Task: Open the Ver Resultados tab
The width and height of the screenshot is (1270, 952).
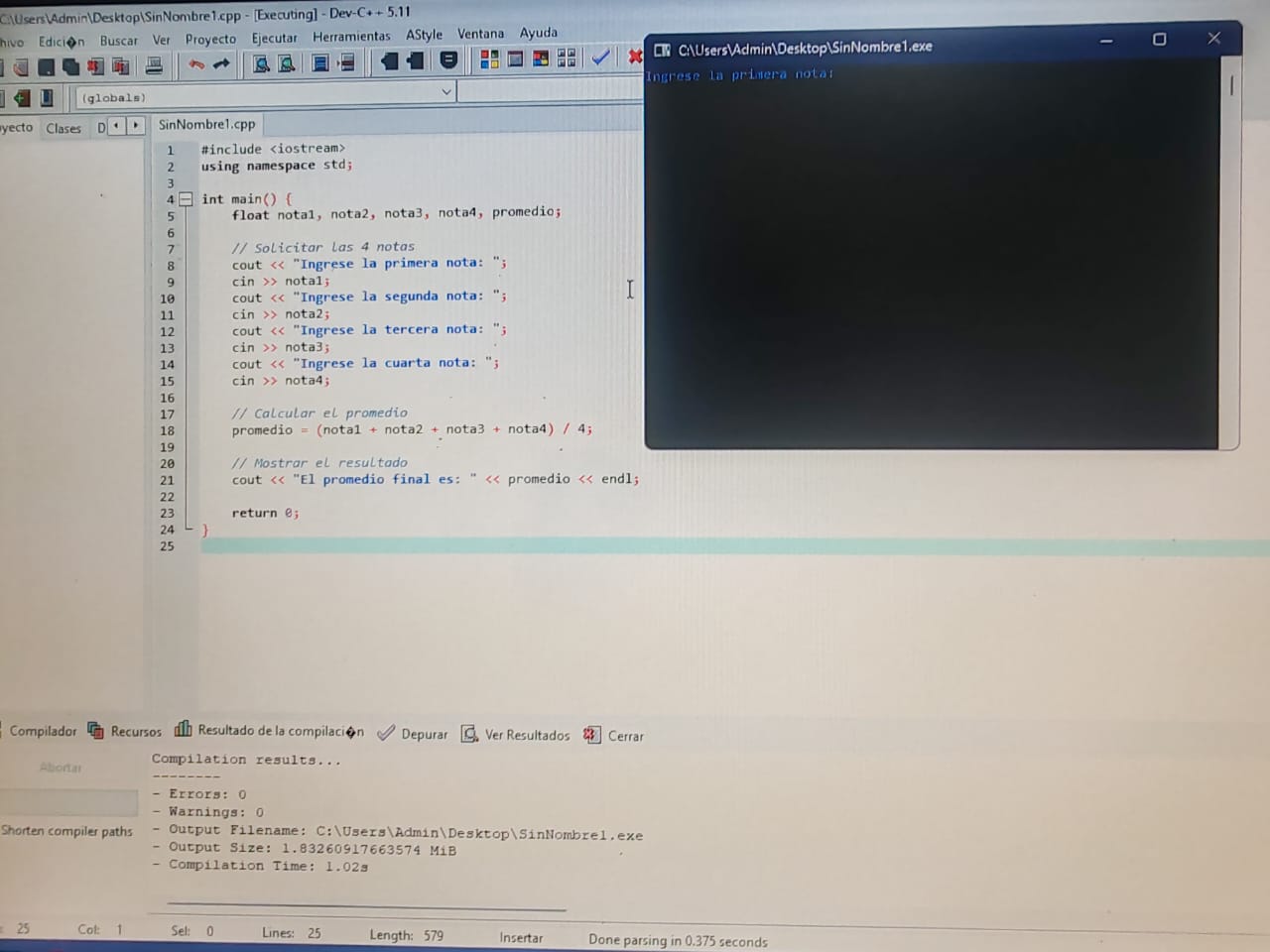Action: coord(516,735)
